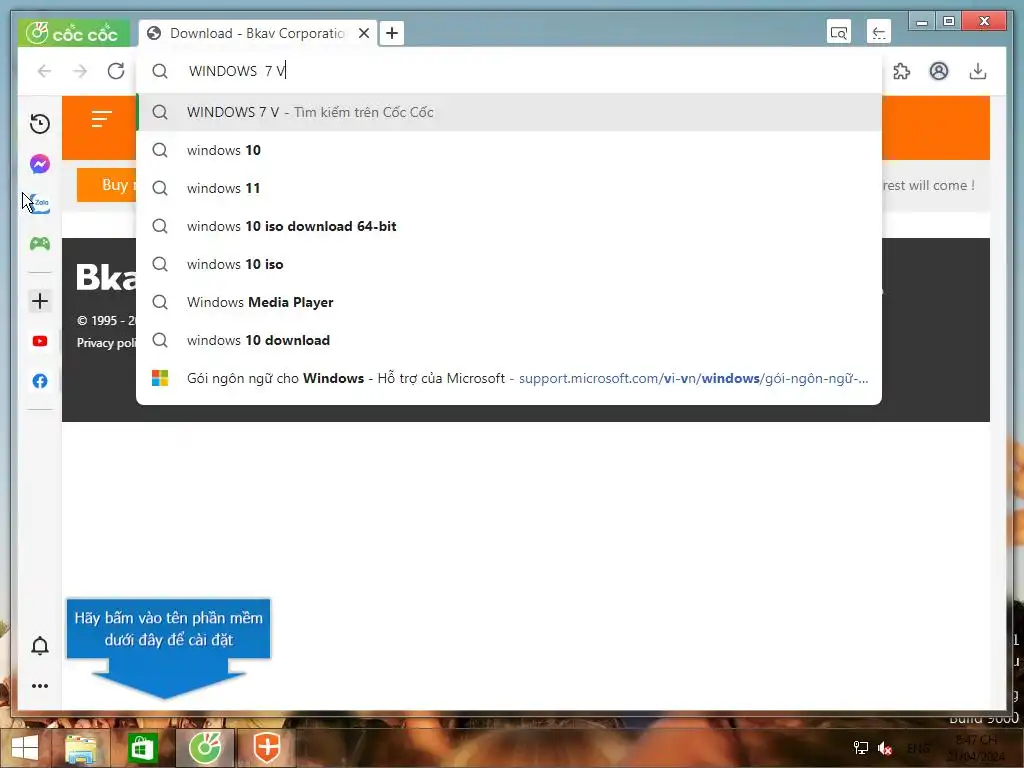Open the orange shield app in taskbar
1024x768 pixels.
(x=267, y=748)
